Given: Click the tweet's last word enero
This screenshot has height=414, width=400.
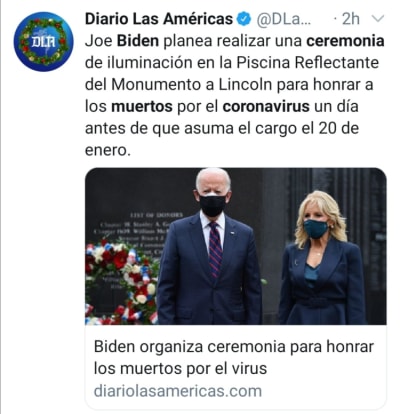Looking at the screenshot, I should click(x=106, y=150).
